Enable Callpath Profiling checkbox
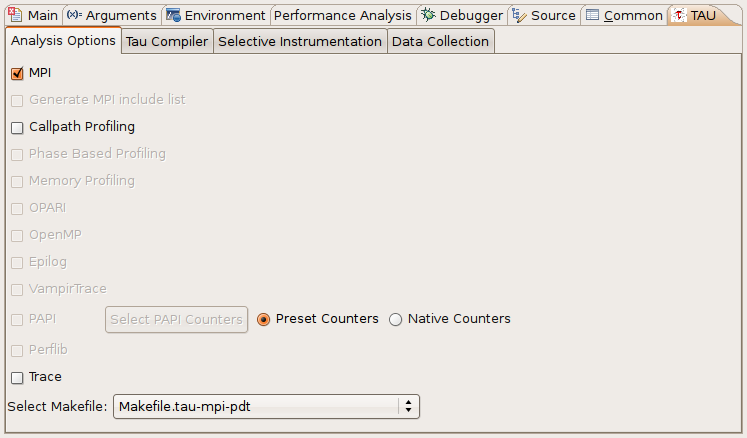This screenshot has width=747, height=438. [x=17, y=128]
